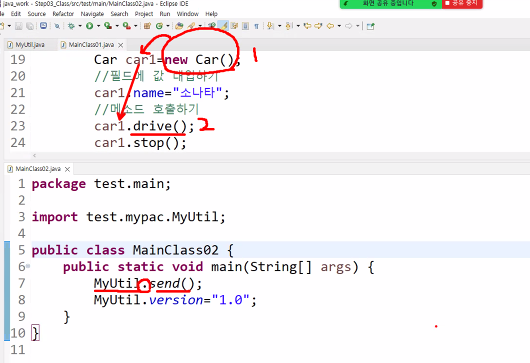Click 'stop' method call on line 24
Screen dimensions: 530x363
[149, 143]
